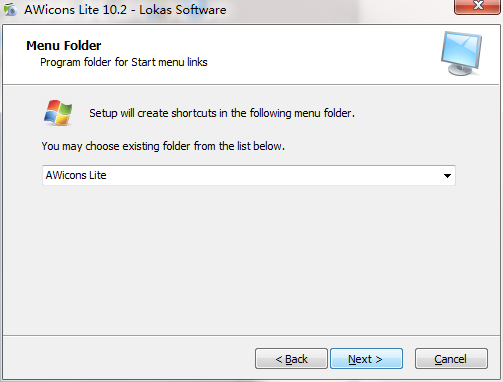
Task: Click the 'AWicons Lite 10.2 - Lokas Software' title
Action: pyautogui.click(x=125, y=10)
